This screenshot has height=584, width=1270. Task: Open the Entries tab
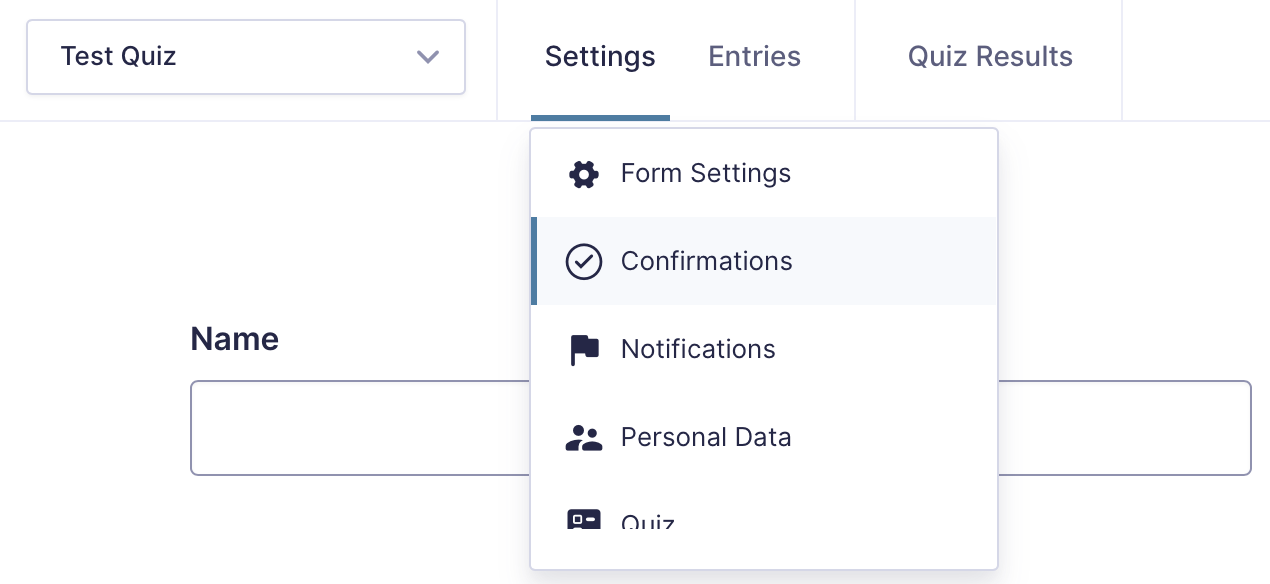coord(754,57)
